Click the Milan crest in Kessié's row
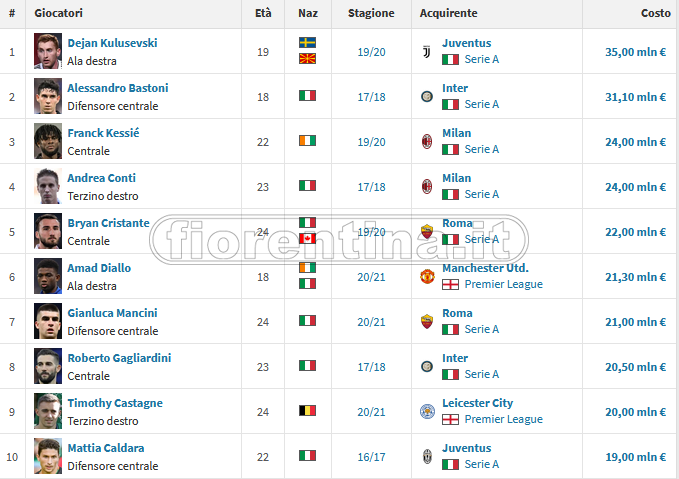This screenshot has width=679, height=479. pyautogui.click(x=427, y=141)
